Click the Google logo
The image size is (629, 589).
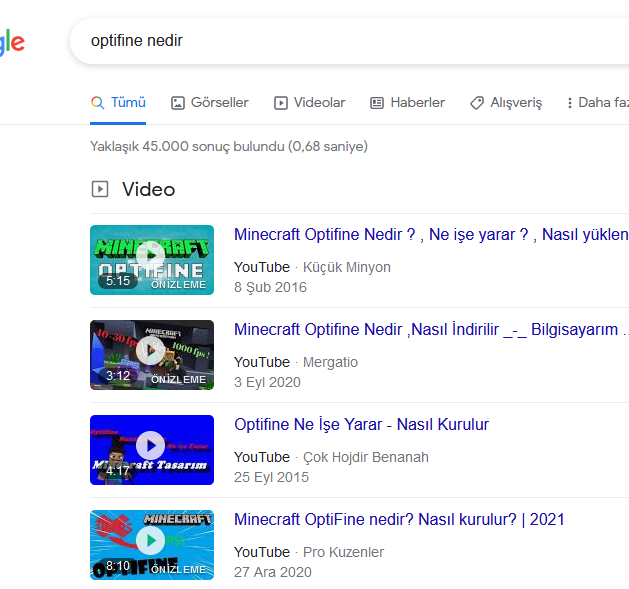tap(12, 43)
